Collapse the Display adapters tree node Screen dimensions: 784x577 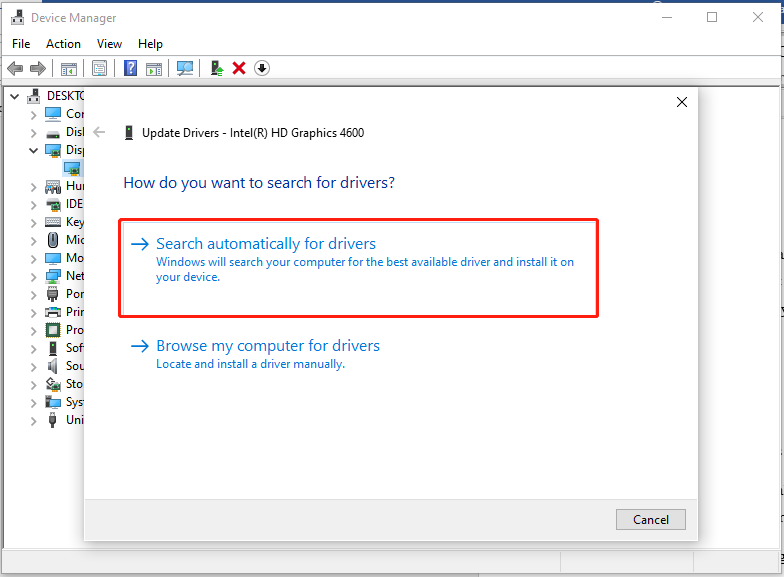coord(33,150)
